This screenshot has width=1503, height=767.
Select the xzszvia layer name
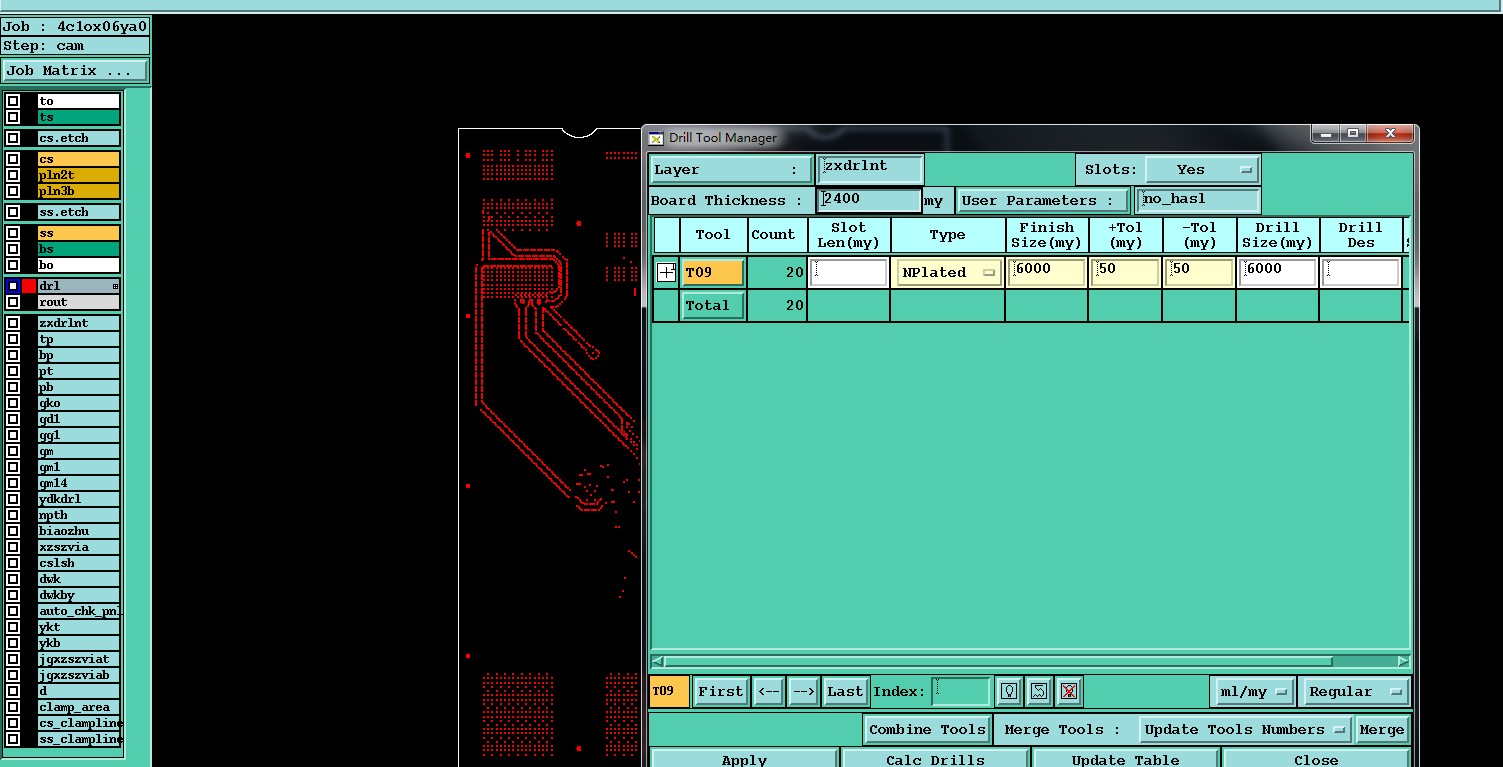[79, 547]
